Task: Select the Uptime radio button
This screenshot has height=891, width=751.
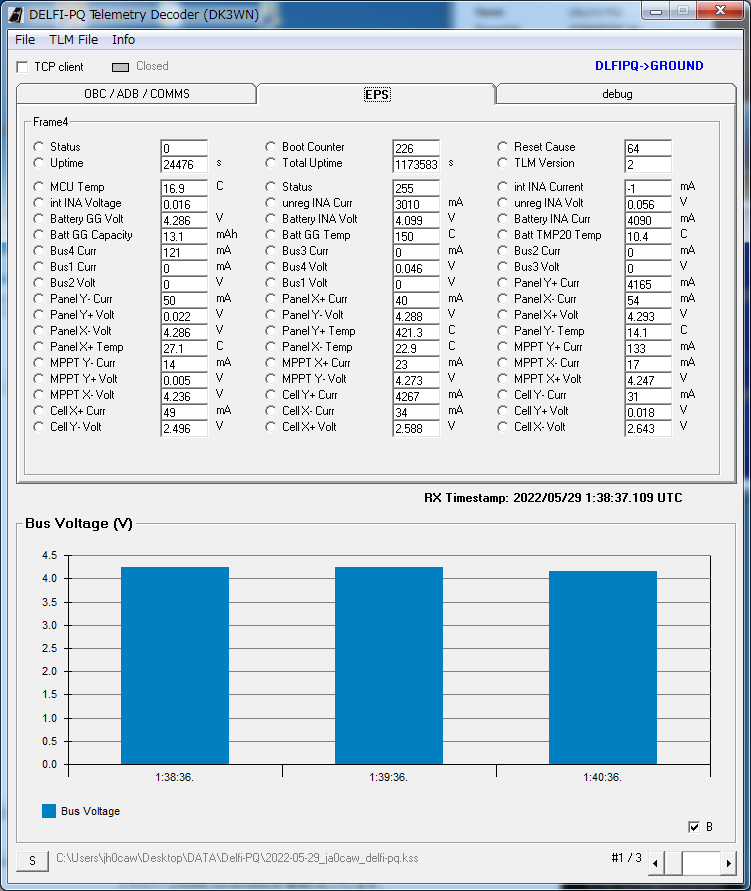Action: 38,163
